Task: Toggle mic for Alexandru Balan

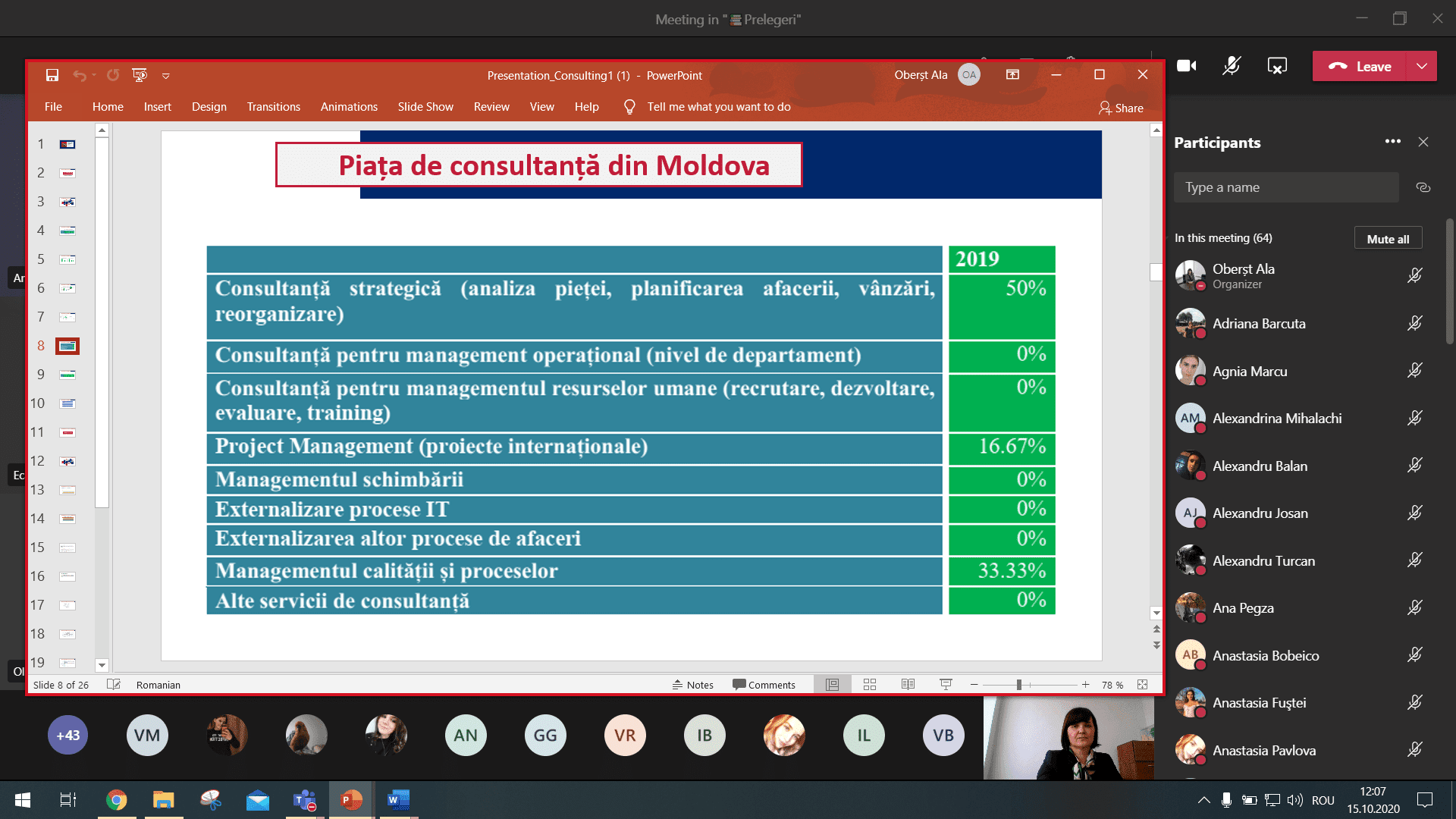Action: click(1414, 466)
